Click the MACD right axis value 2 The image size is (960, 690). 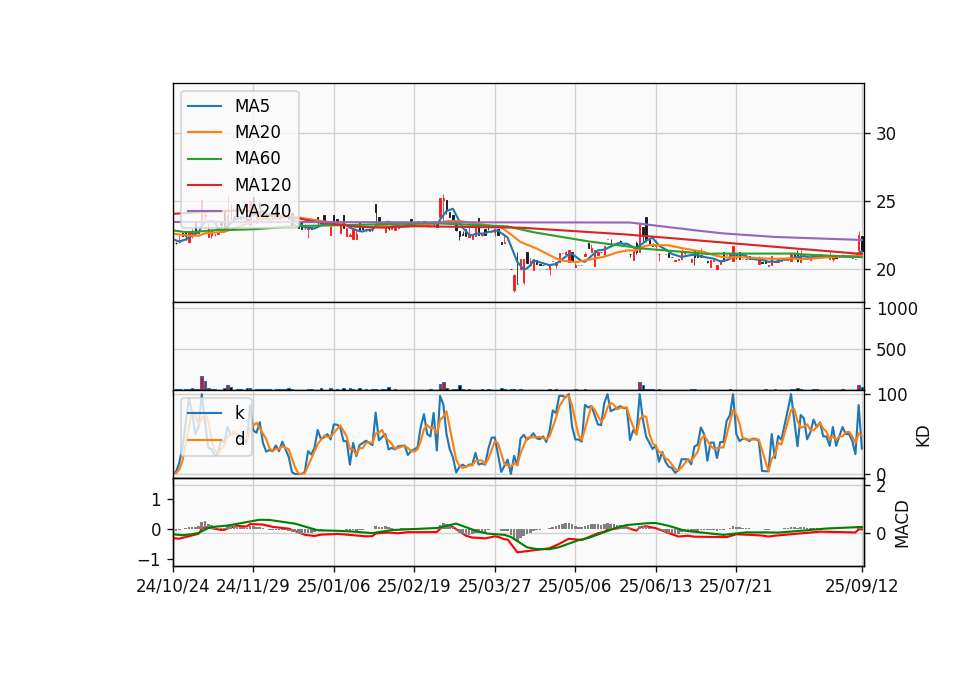click(x=881, y=487)
